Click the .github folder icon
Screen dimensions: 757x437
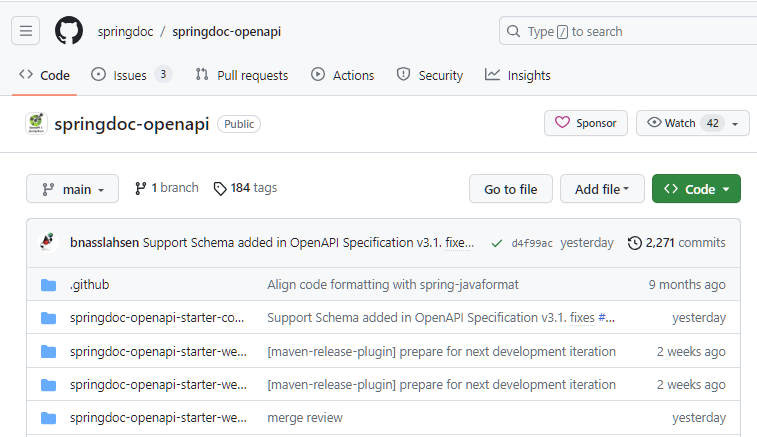click(48, 285)
